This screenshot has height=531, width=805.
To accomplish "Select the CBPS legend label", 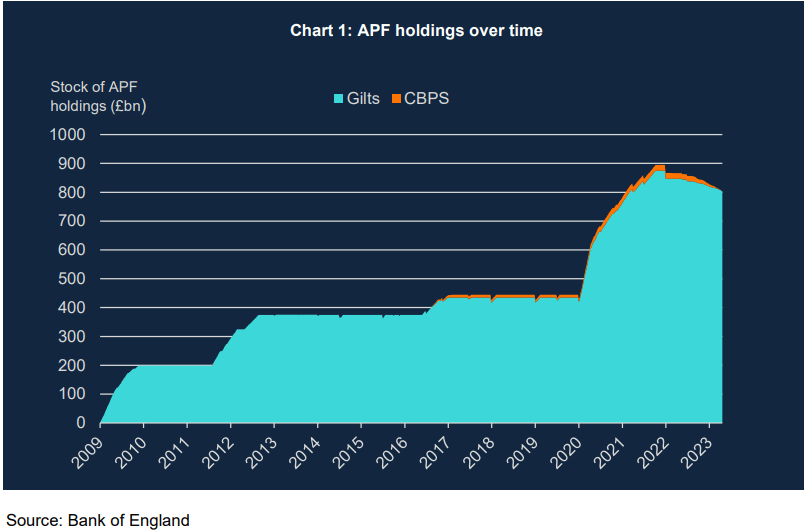I will click(427, 99).
